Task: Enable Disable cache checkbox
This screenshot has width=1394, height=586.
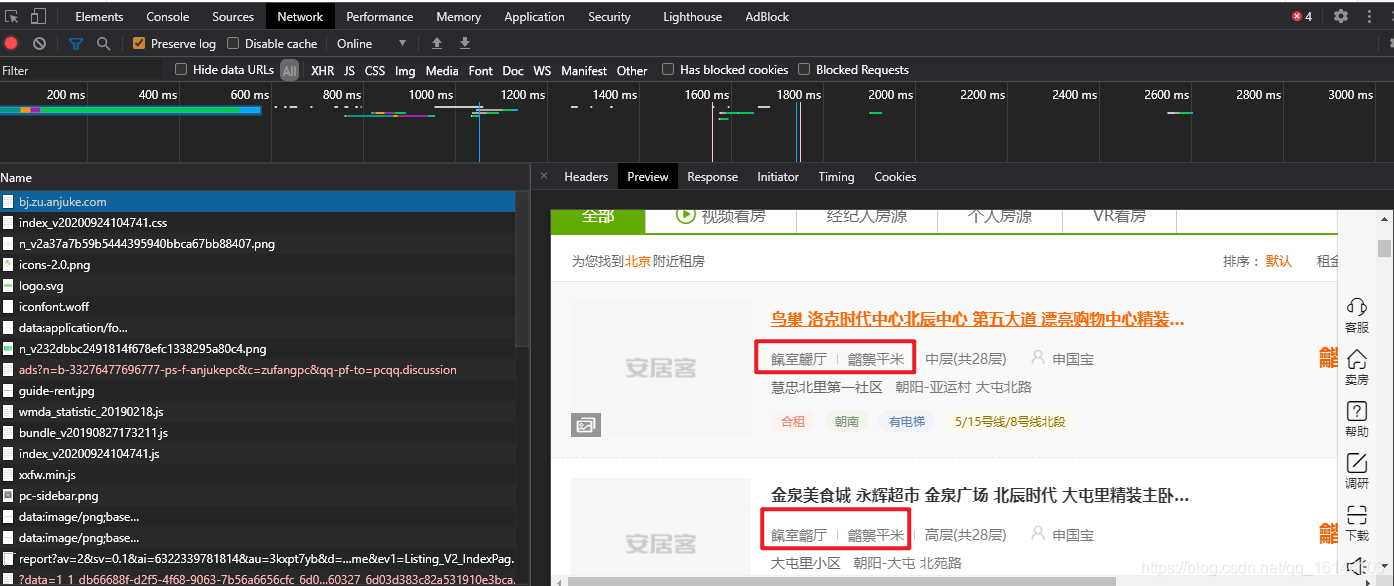Action: click(233, 44)
